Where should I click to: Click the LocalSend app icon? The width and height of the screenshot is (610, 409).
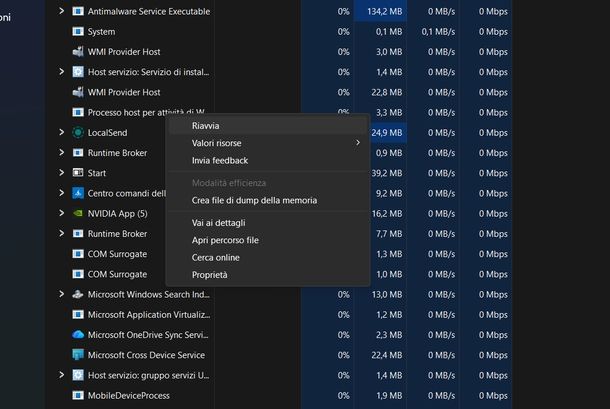[78, 133]
